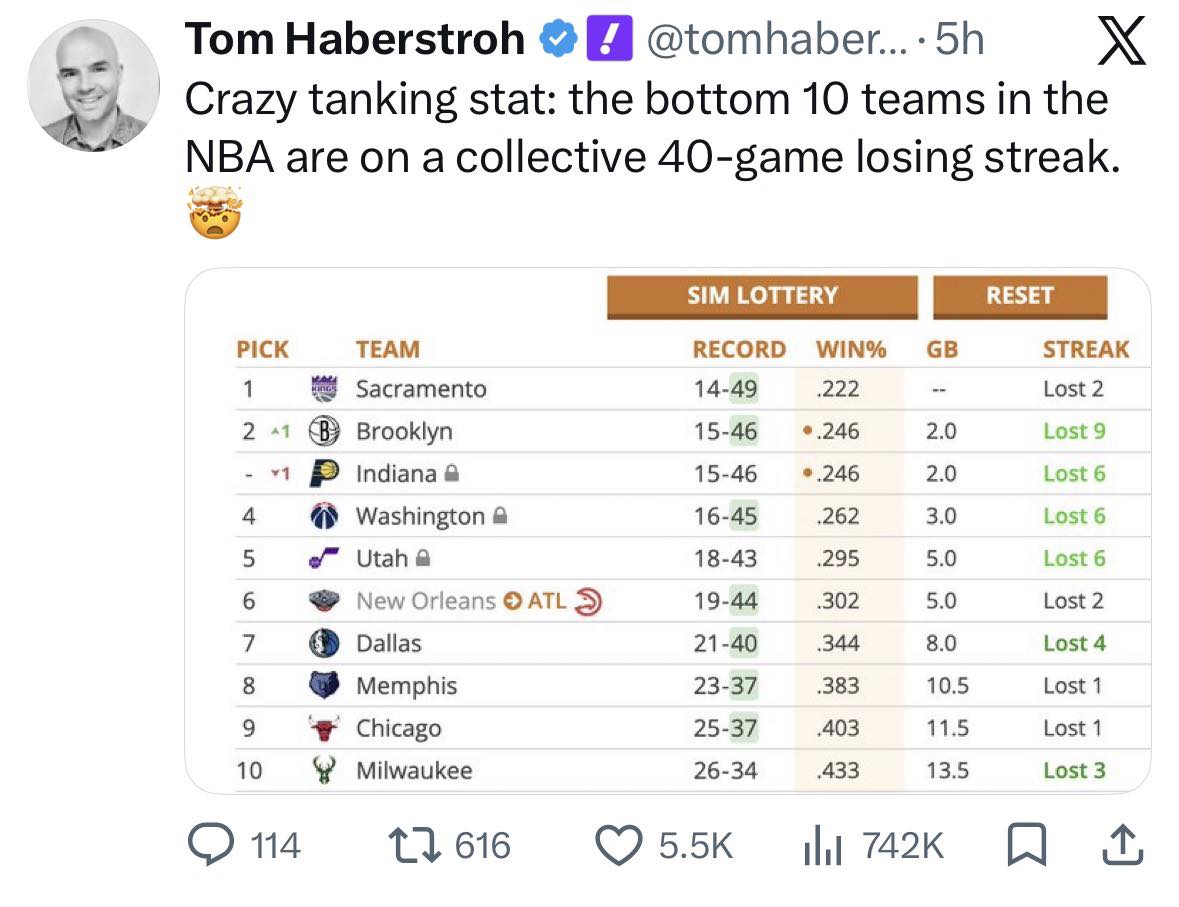Click the repost arrows icon
Screen dimensions: 1179x907
[x=414, y=845]
